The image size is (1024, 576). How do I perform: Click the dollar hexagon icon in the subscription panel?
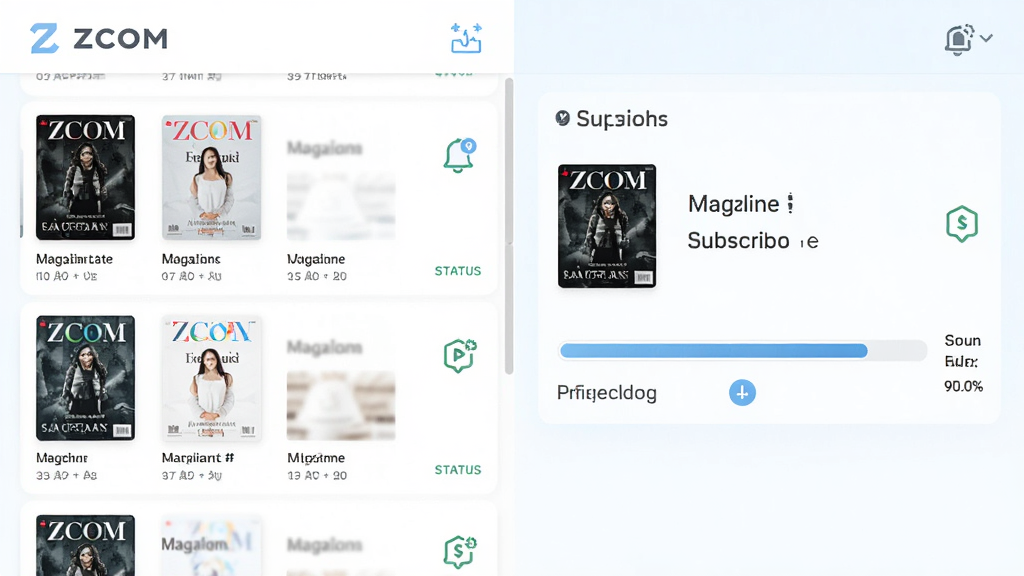(962, 224)
